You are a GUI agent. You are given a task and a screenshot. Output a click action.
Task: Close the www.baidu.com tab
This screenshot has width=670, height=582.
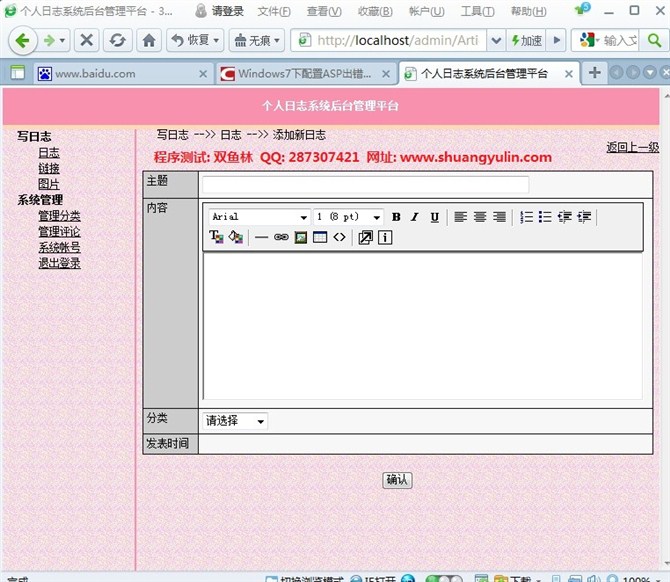coord(203,74)
